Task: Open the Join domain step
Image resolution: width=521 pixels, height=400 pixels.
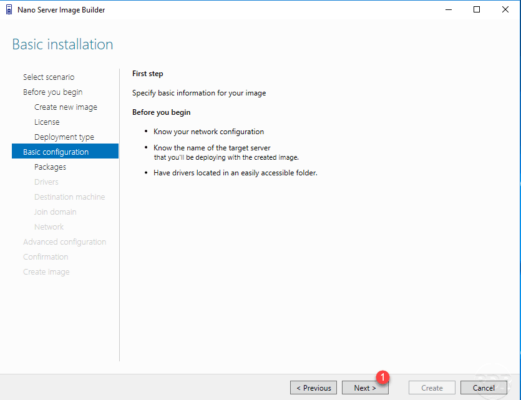Action: [55, 212]
